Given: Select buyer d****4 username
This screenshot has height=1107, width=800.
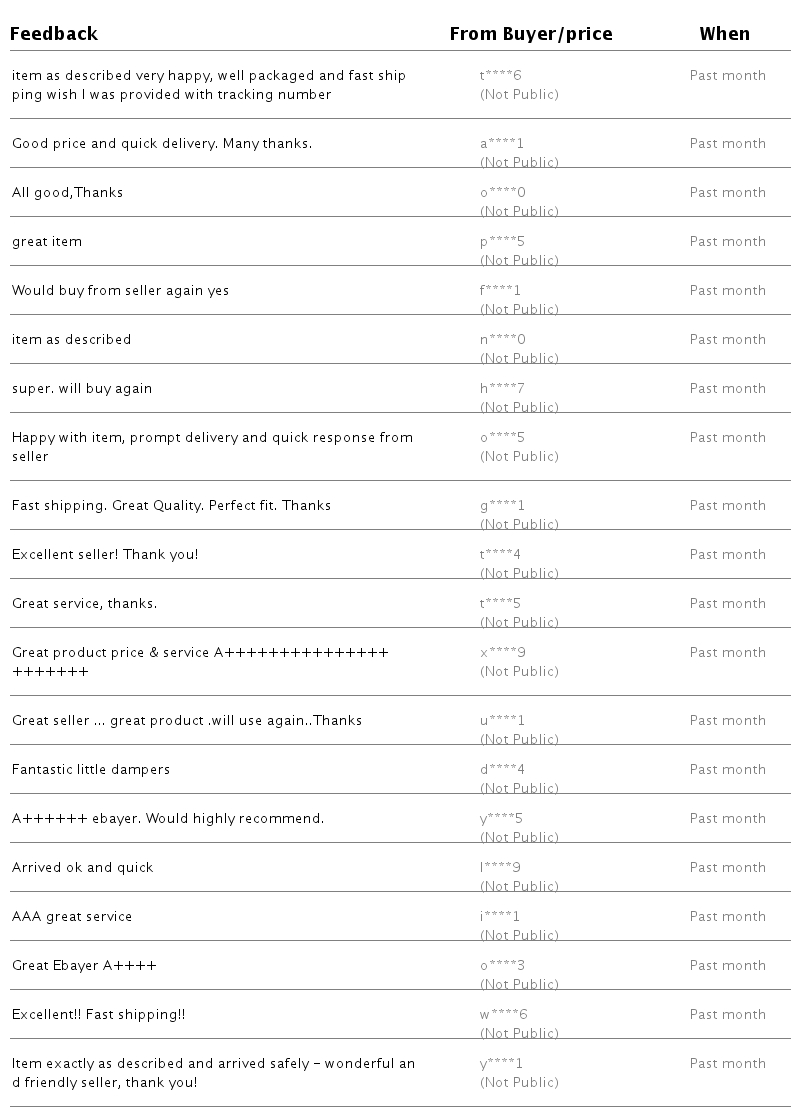Looking at the screenshot, I should (x=502, y=770).
